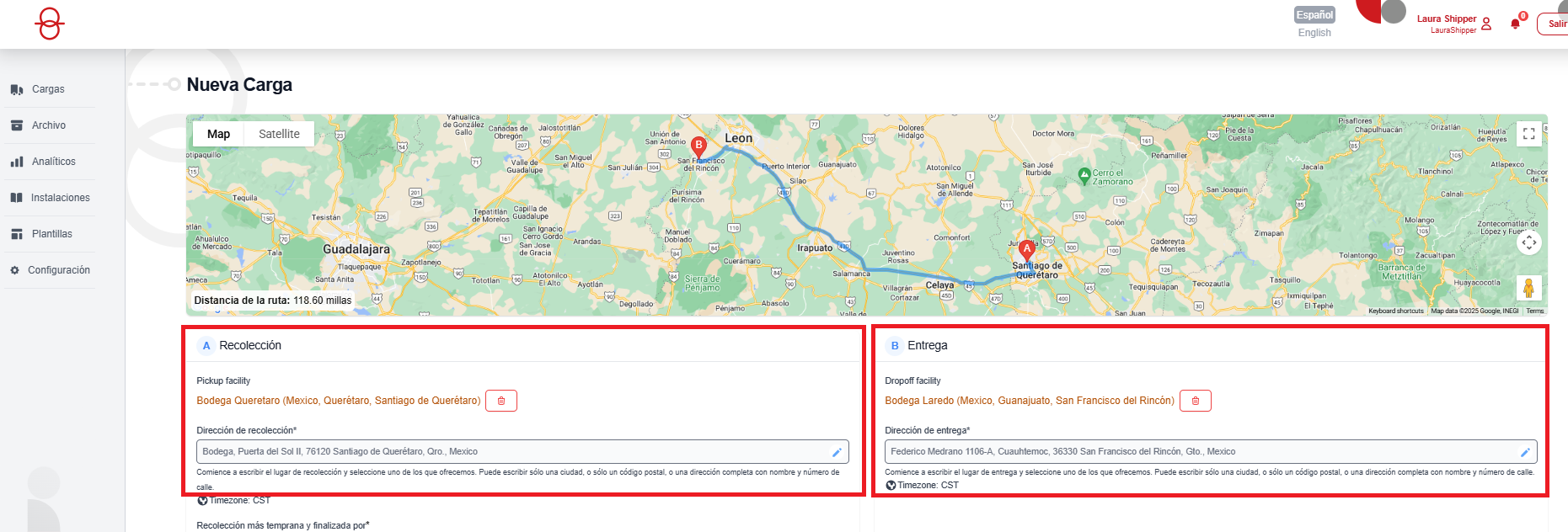Click the Bodega Queretaro pickup facility link

(x=339, y=401)
